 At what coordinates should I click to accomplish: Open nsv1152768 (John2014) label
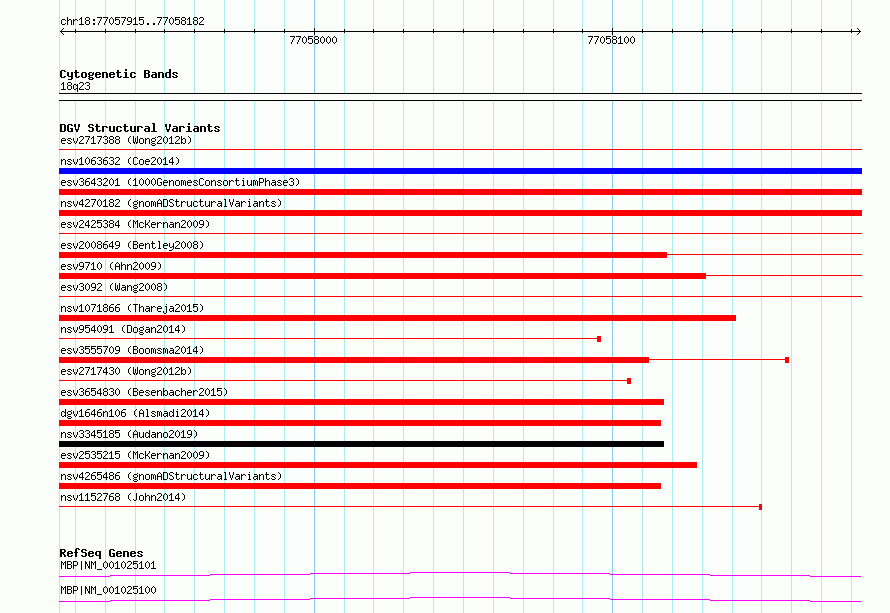[x=123, y=497]
